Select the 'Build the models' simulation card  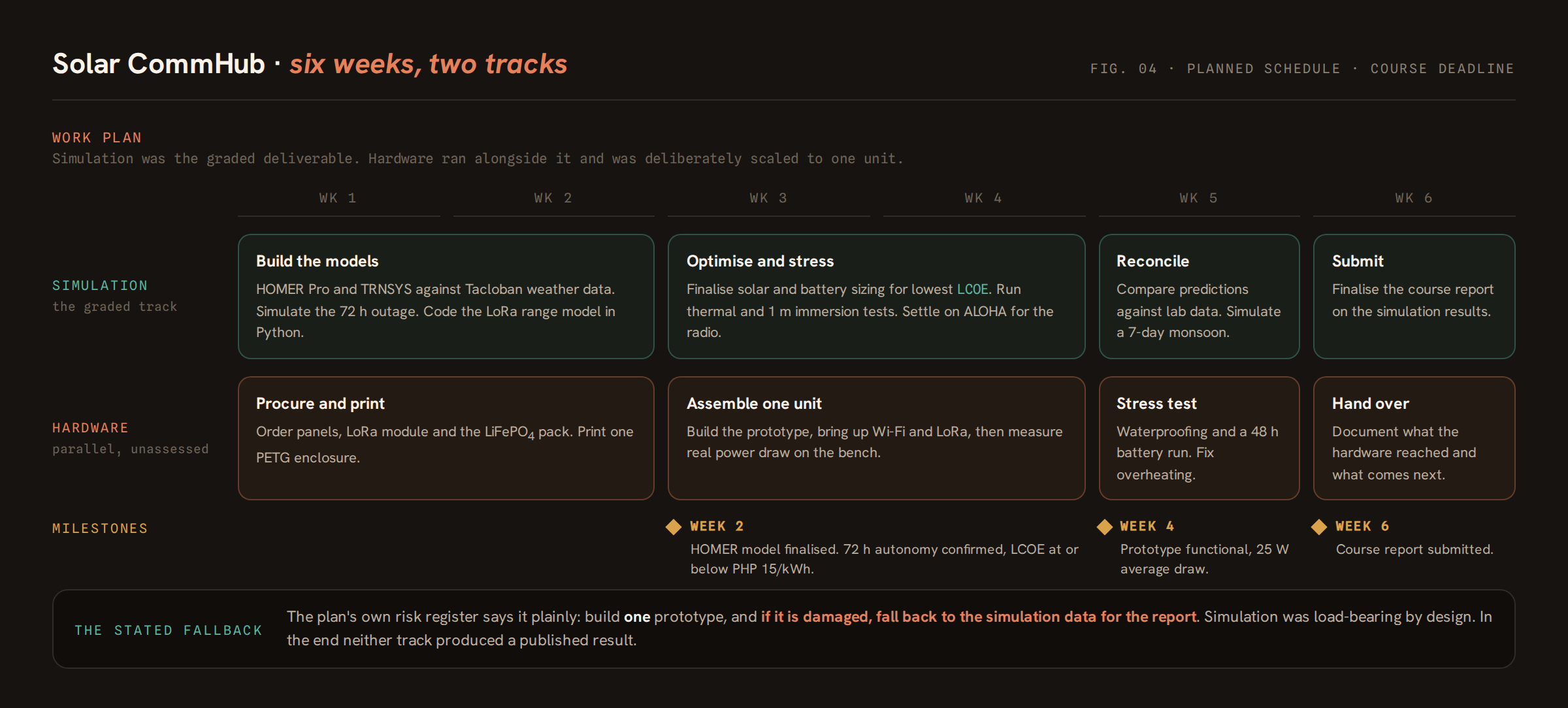pos(446,297)
